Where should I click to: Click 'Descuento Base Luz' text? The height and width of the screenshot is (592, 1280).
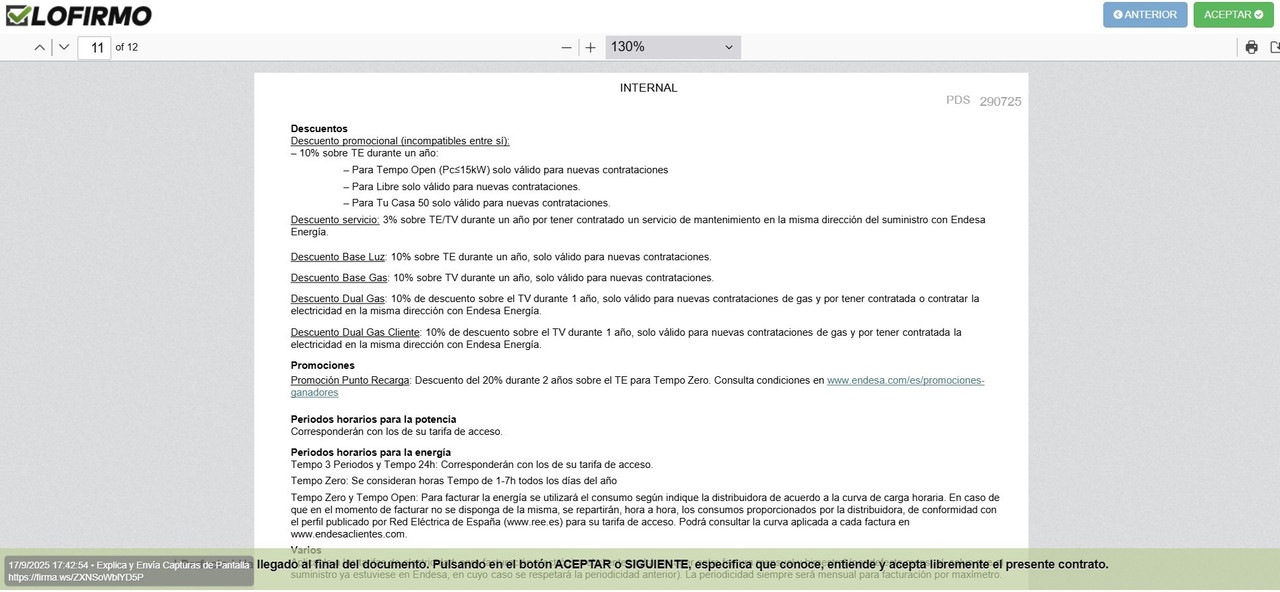(338, 257)
